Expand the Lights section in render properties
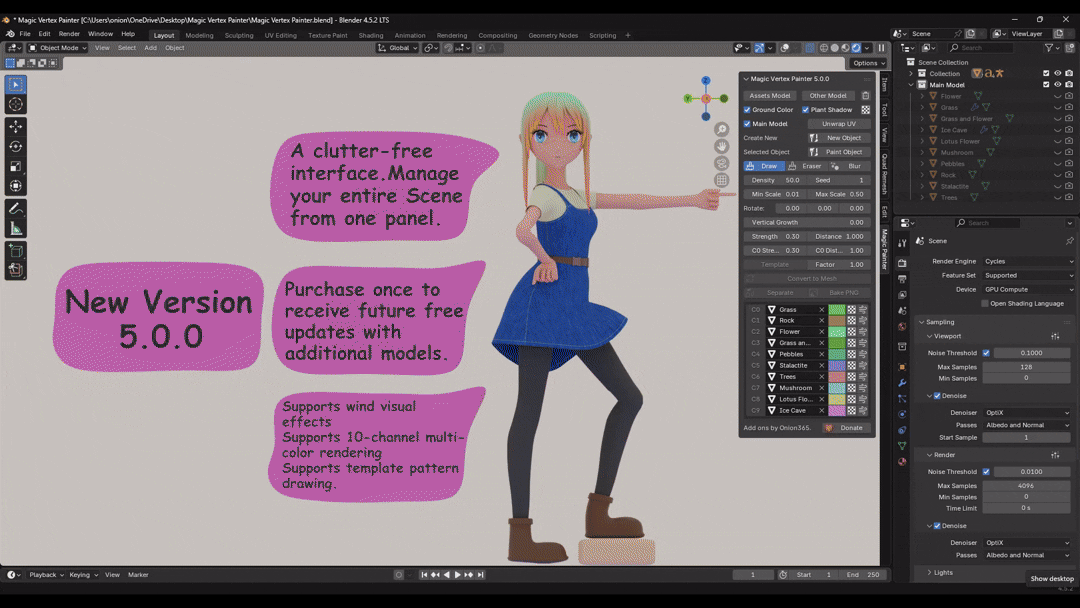Image resolution: width=1080 pixels, height=608 pixels. [x=942, y=572]
